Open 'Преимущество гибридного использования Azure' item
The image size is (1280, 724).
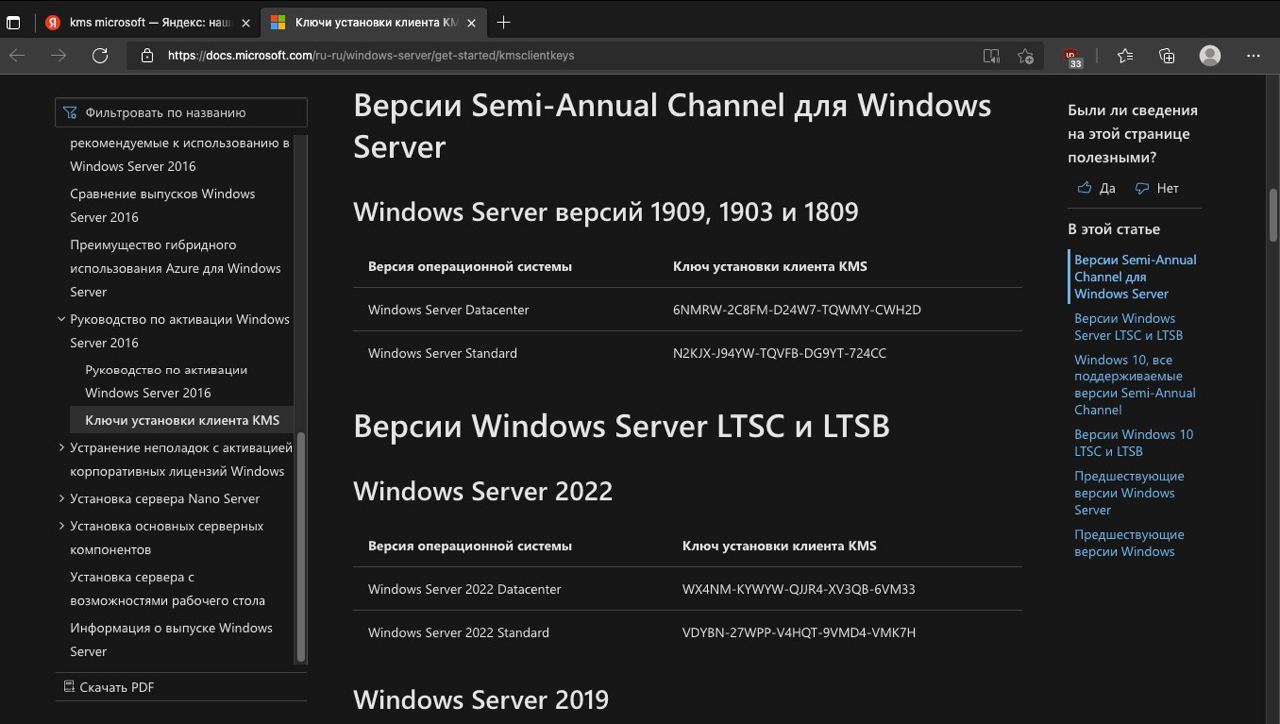[175, 268]
